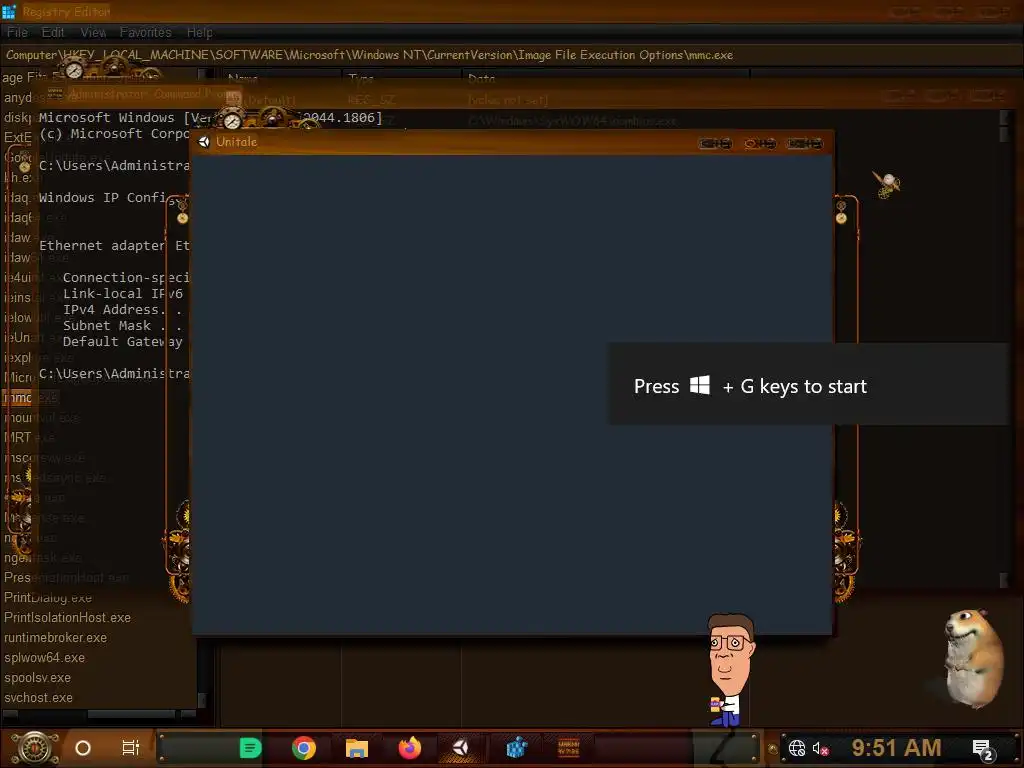Close the Unitale window
1024x768 pixels.
click(x=805, y=144)
